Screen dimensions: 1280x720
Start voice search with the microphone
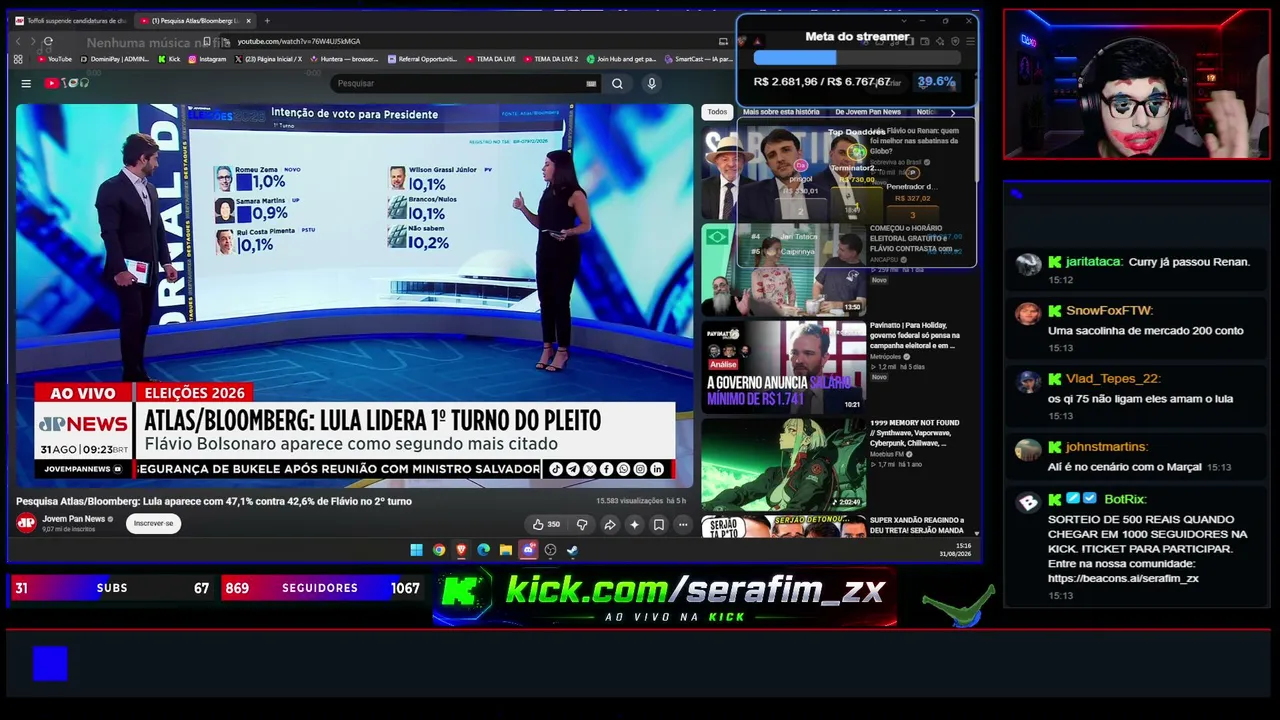click(x=651, y=84)
